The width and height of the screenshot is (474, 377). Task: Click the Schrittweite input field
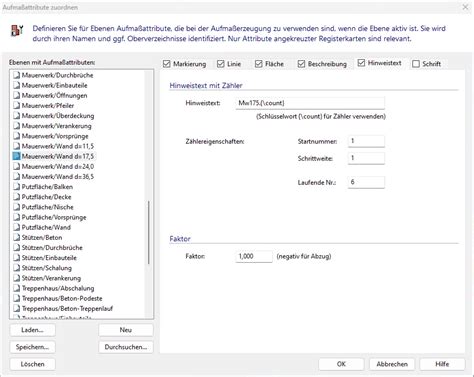366,158
